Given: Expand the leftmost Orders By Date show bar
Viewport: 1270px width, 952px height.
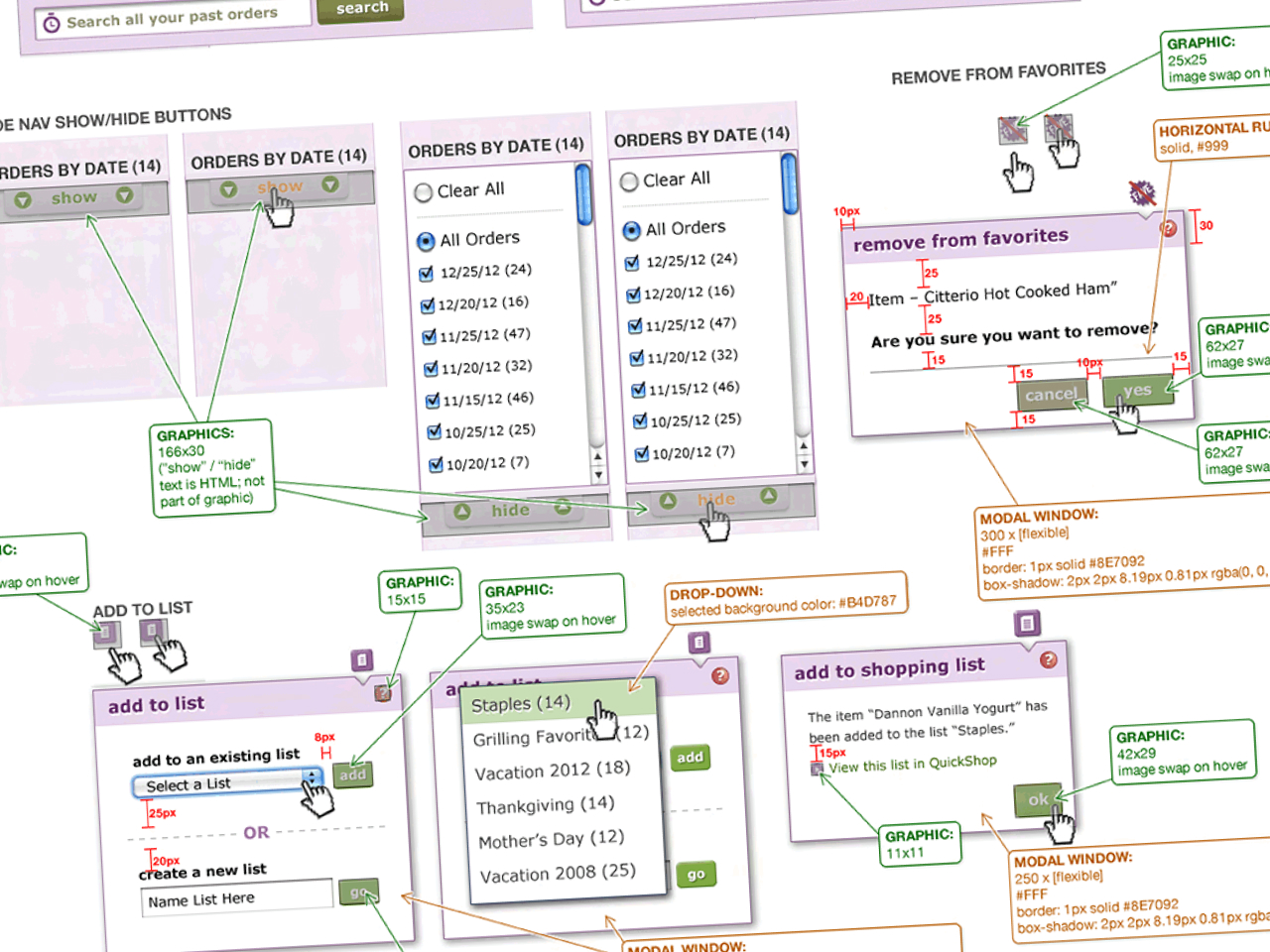Looking at the screenshot, I should coord(74,198).
